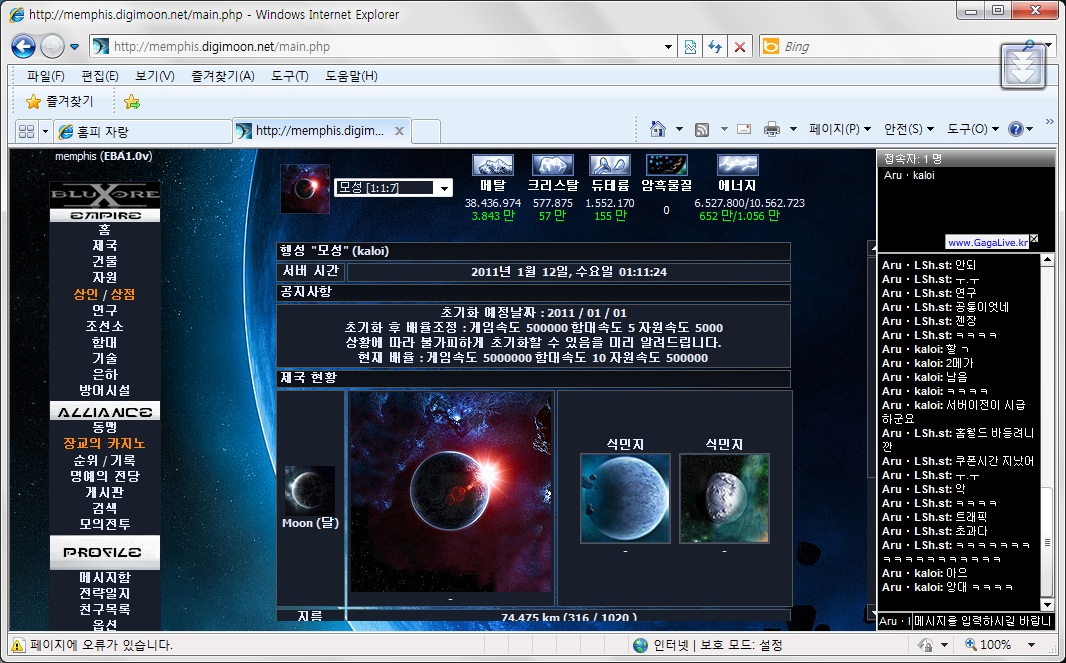
Task: Expand the 페이지(P) command bar dropdown
Action: pos(840,129)
